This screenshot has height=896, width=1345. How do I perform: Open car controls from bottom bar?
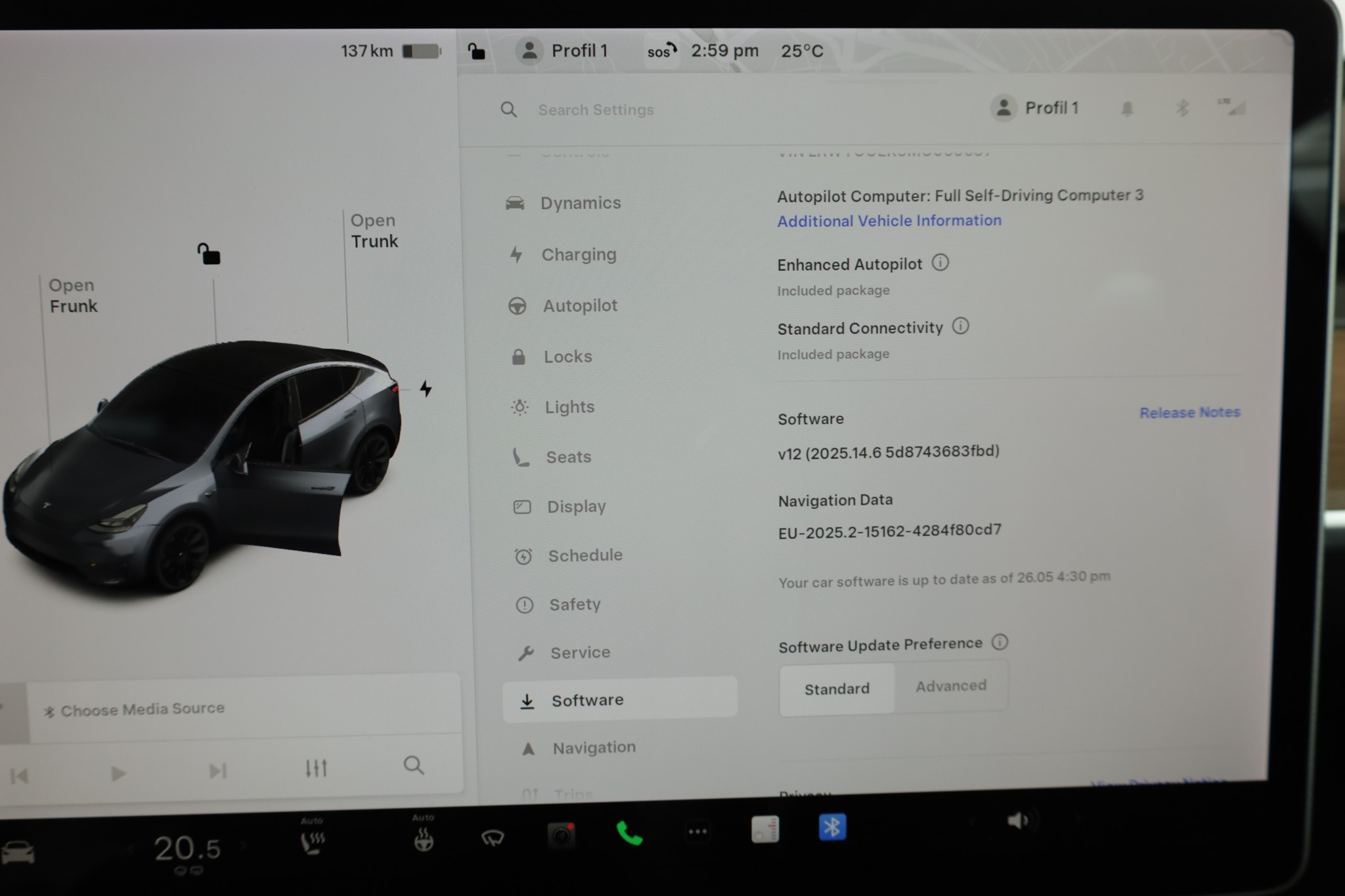(18, 852)
